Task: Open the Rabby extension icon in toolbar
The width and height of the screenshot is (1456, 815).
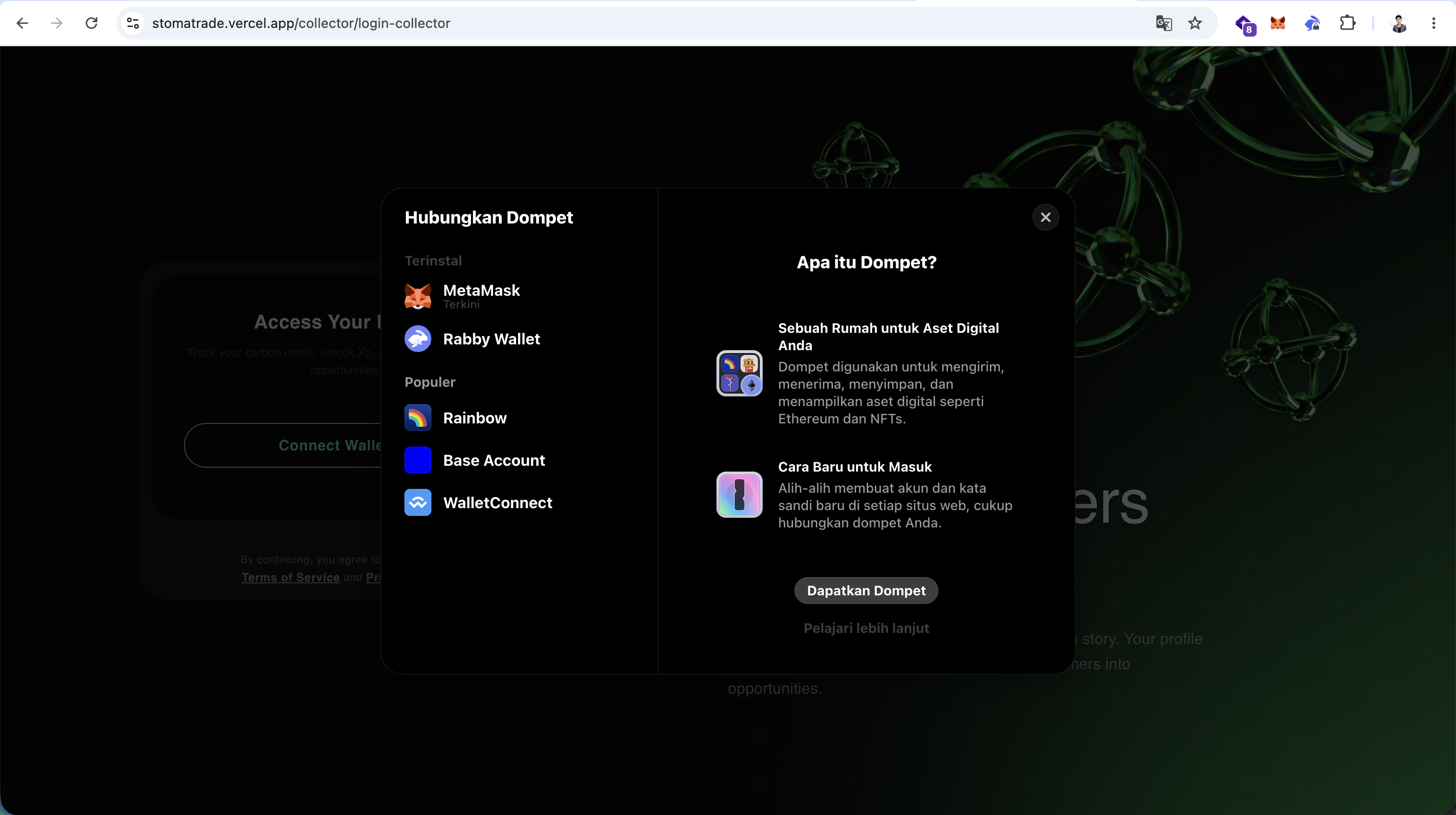Action: tap(1313, 23)
